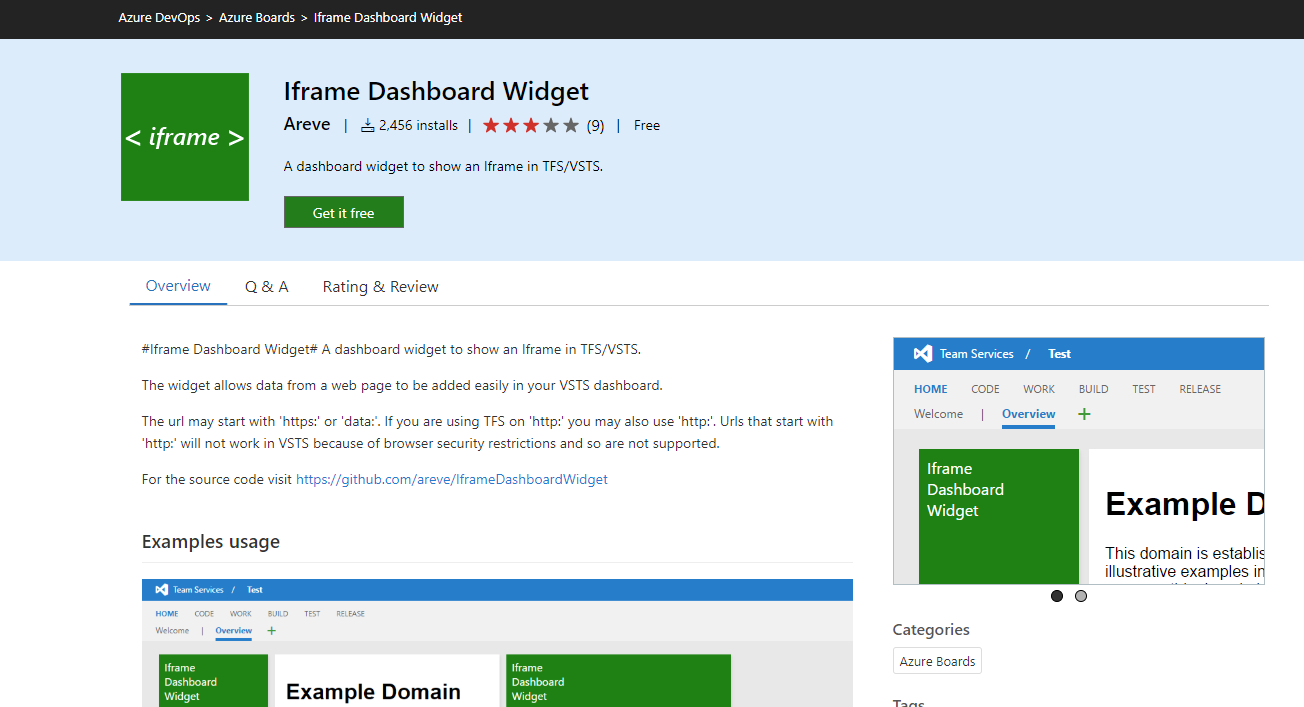Screen dimensions: 1304x707
Task: Open the Areve publisher link
Action: pos(307,124)
